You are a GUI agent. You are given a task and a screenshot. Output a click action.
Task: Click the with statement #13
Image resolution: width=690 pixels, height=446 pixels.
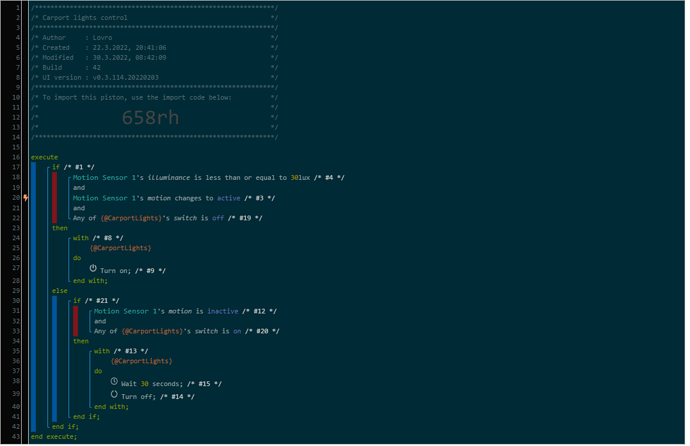click(x=121, y=351)
